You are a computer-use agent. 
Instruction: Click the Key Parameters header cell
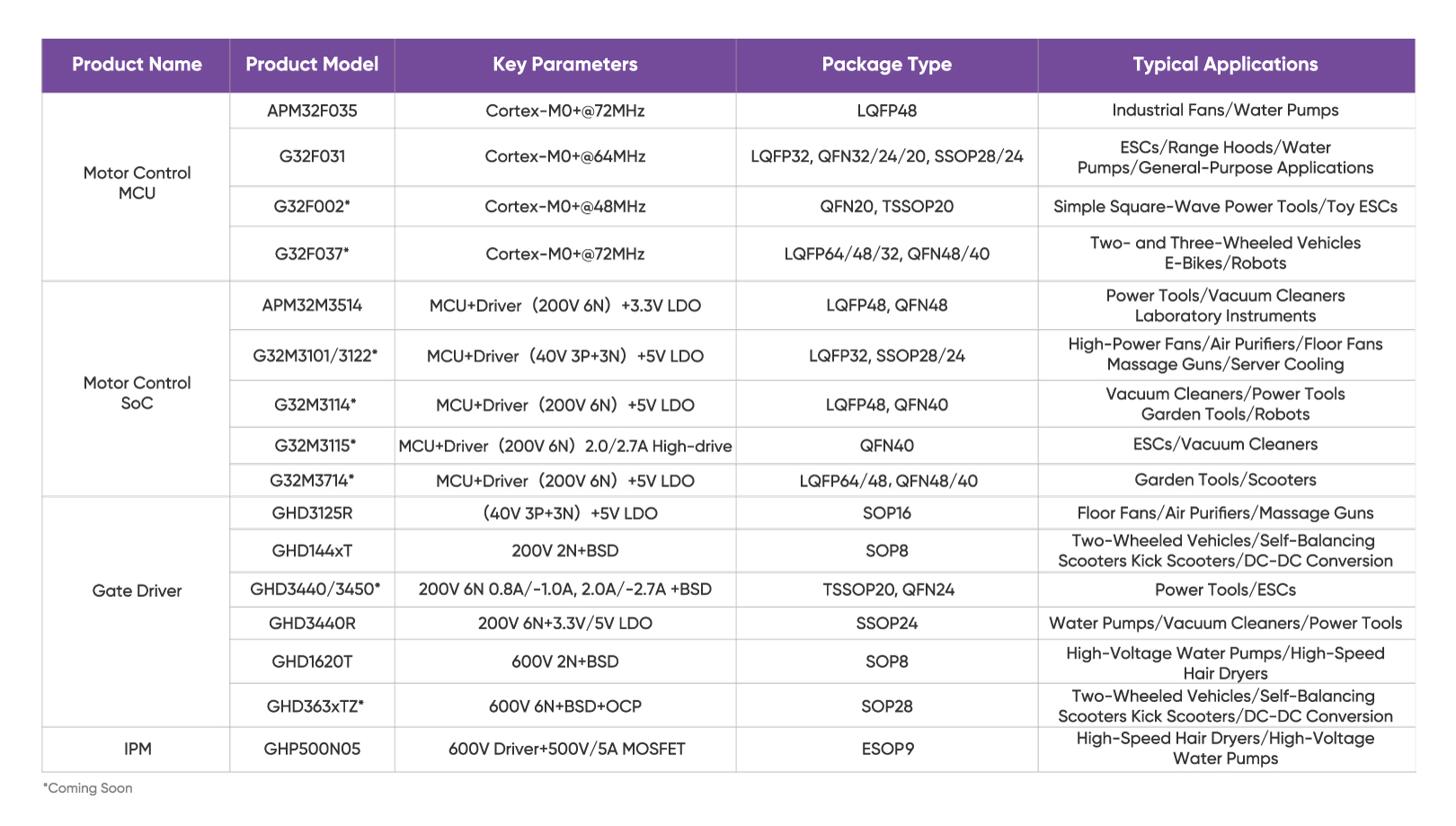click(565, 65)
